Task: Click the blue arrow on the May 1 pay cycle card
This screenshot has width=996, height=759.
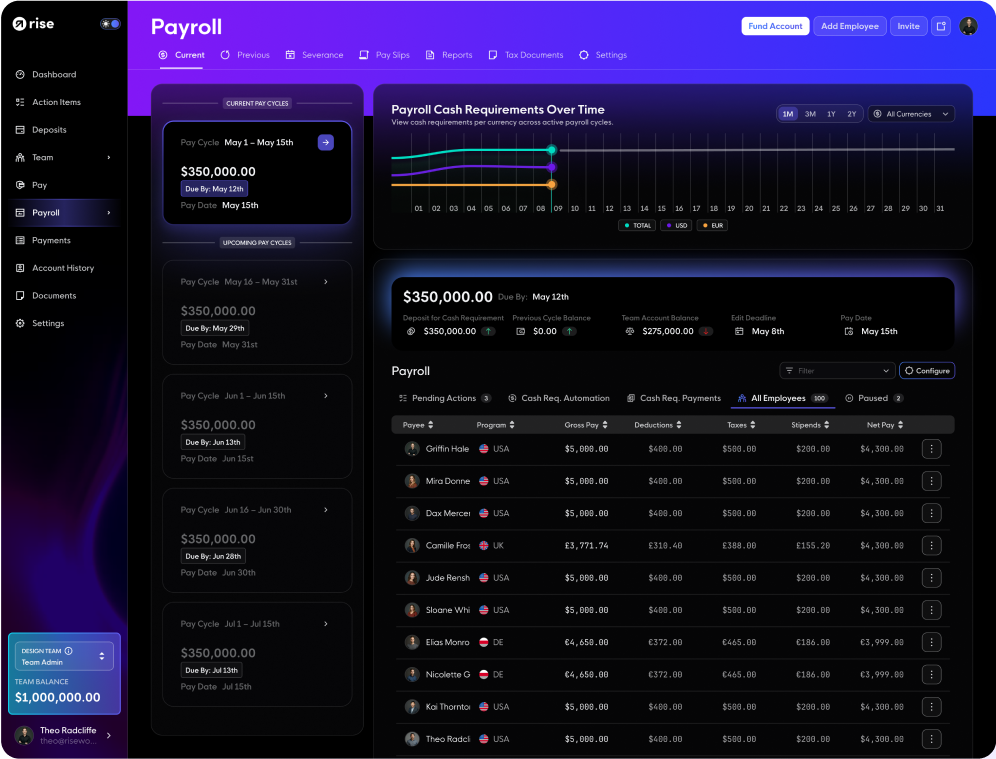Action: [x=325, y=143]
